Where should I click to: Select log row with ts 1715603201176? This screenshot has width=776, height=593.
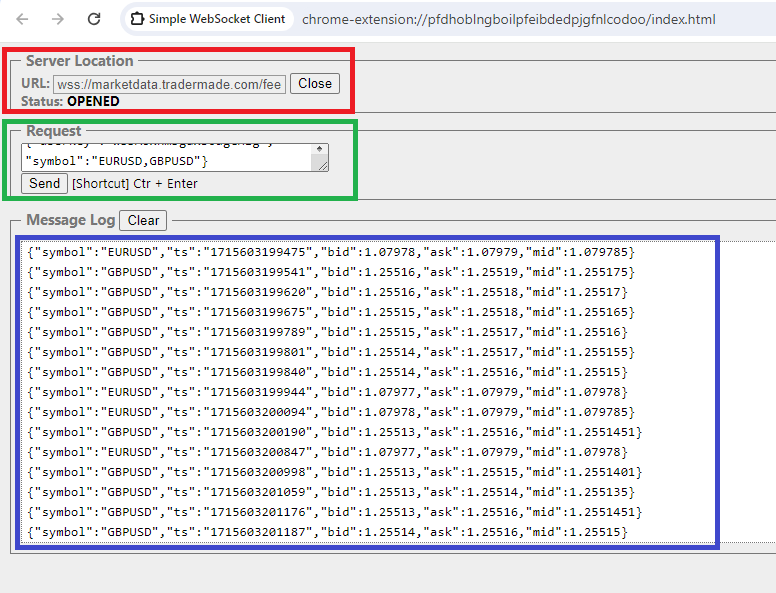point(335,512)
